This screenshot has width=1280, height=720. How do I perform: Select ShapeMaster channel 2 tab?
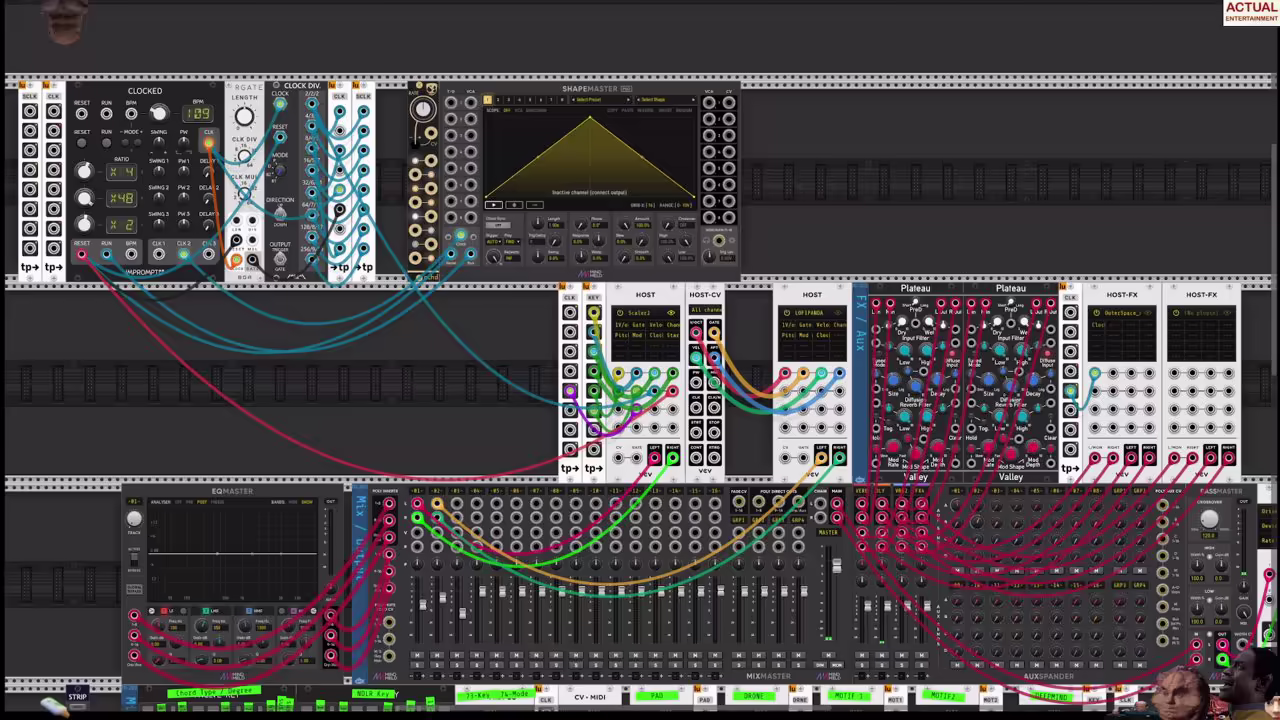pos(498,100)
